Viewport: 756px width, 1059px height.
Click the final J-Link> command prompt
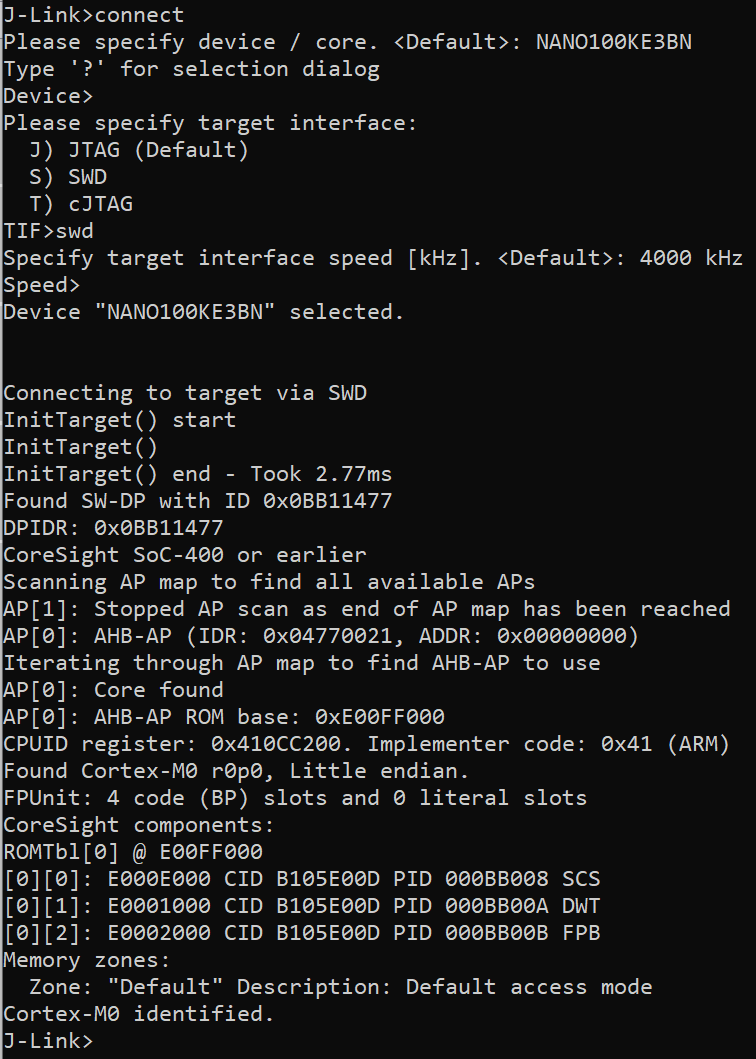pos(48,1041)
